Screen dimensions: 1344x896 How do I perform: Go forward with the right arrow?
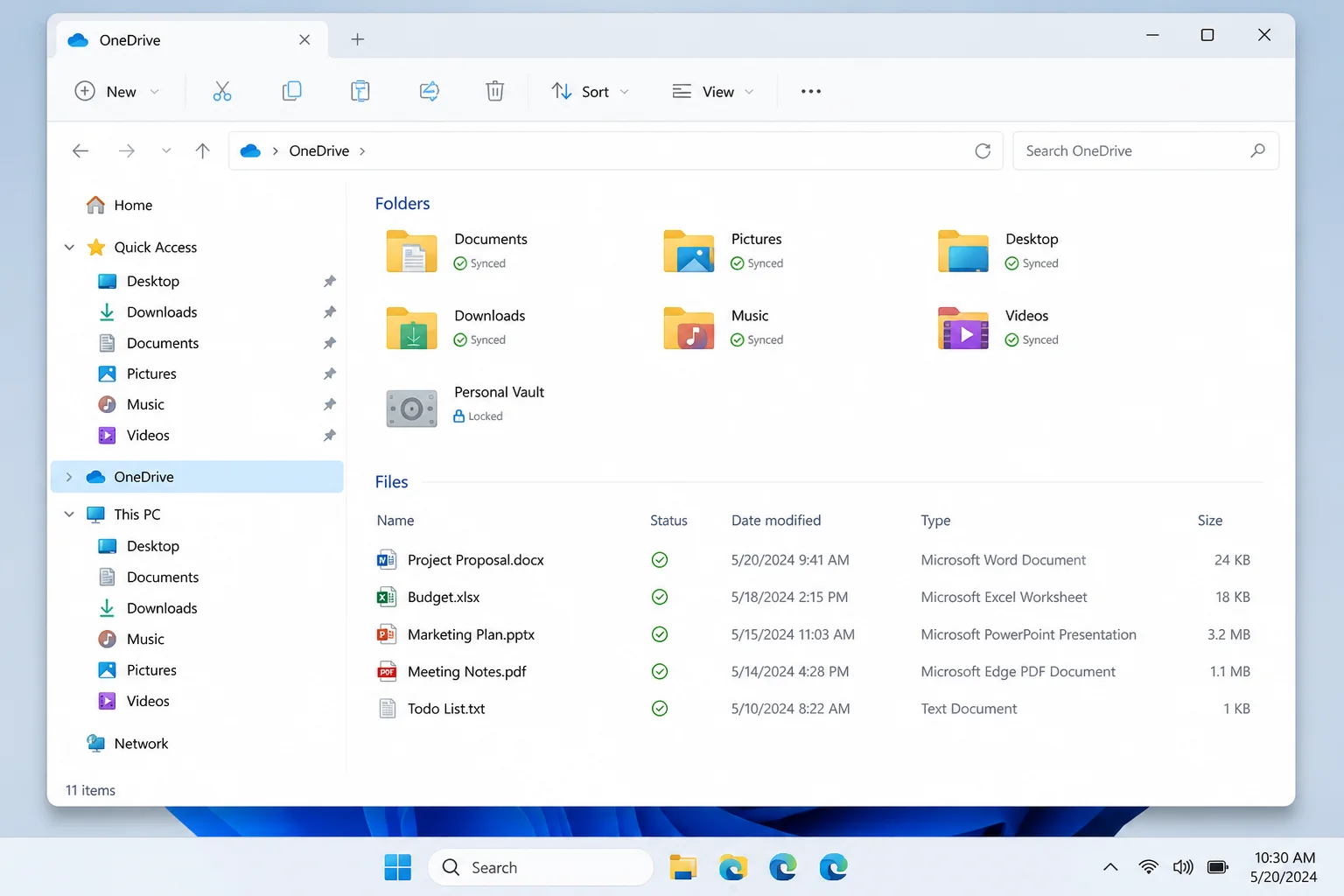click(x=127, y=150)
